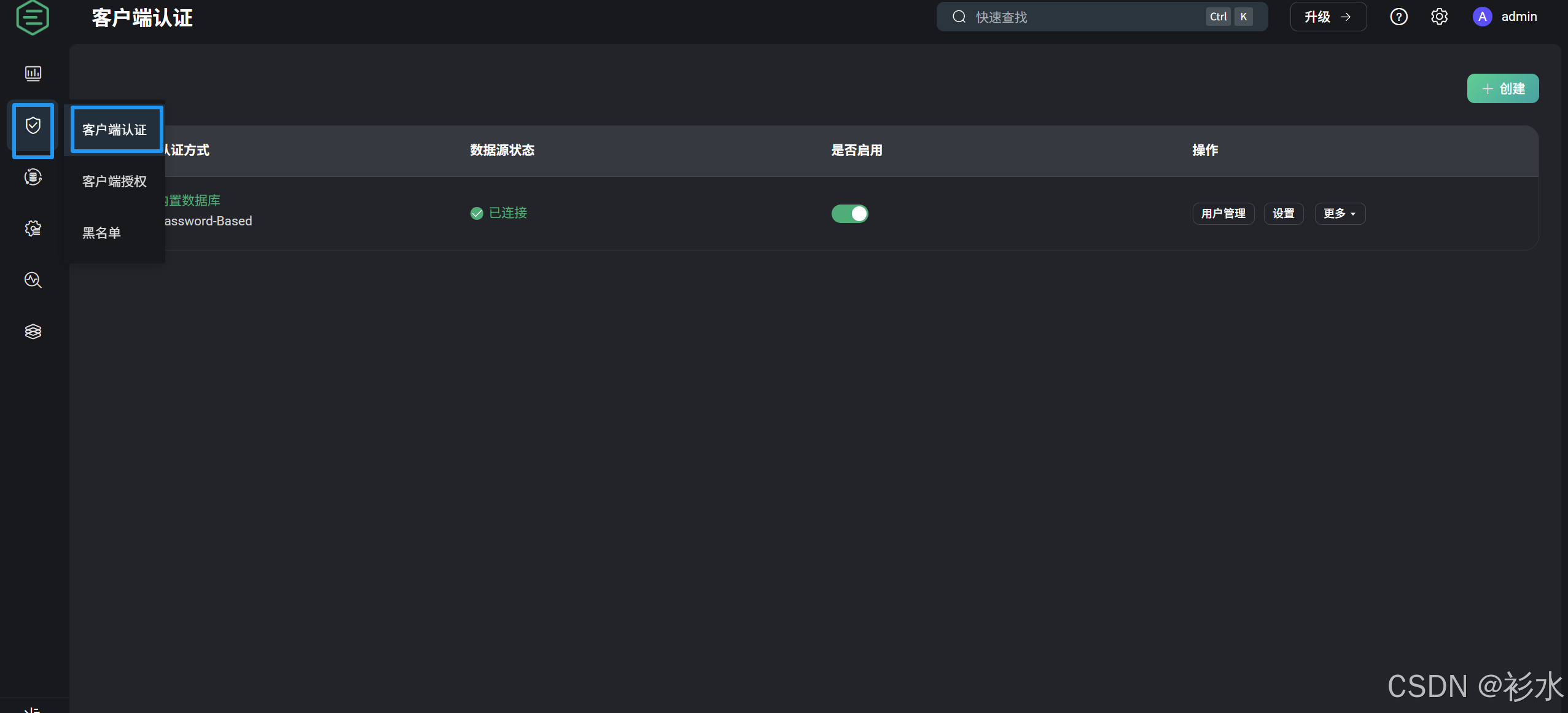Open the stacked-layers sidebar icon
The width and height of the screenshot is (1568, 713).
tap(33, 332)
